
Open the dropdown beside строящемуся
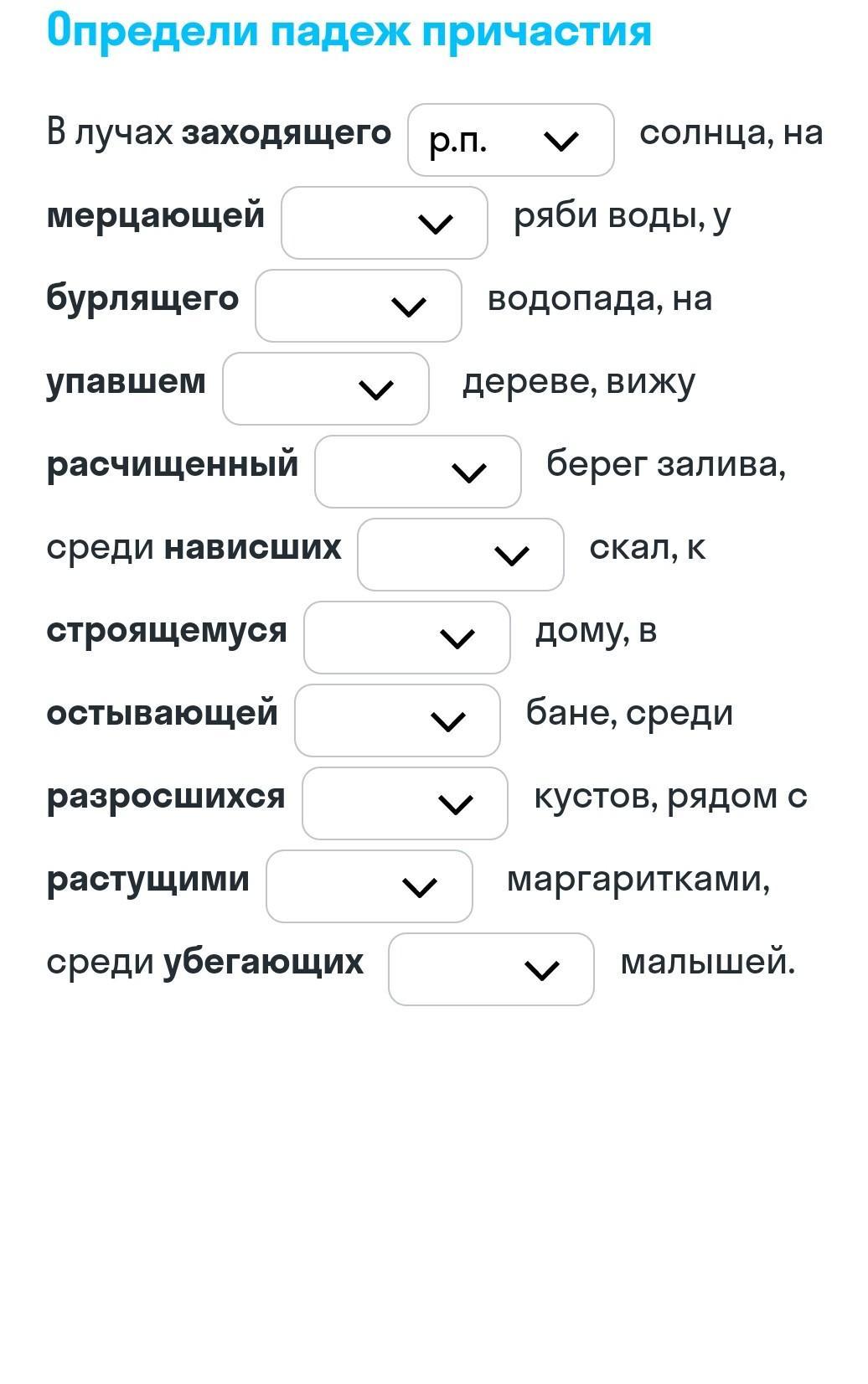(406, 638)
